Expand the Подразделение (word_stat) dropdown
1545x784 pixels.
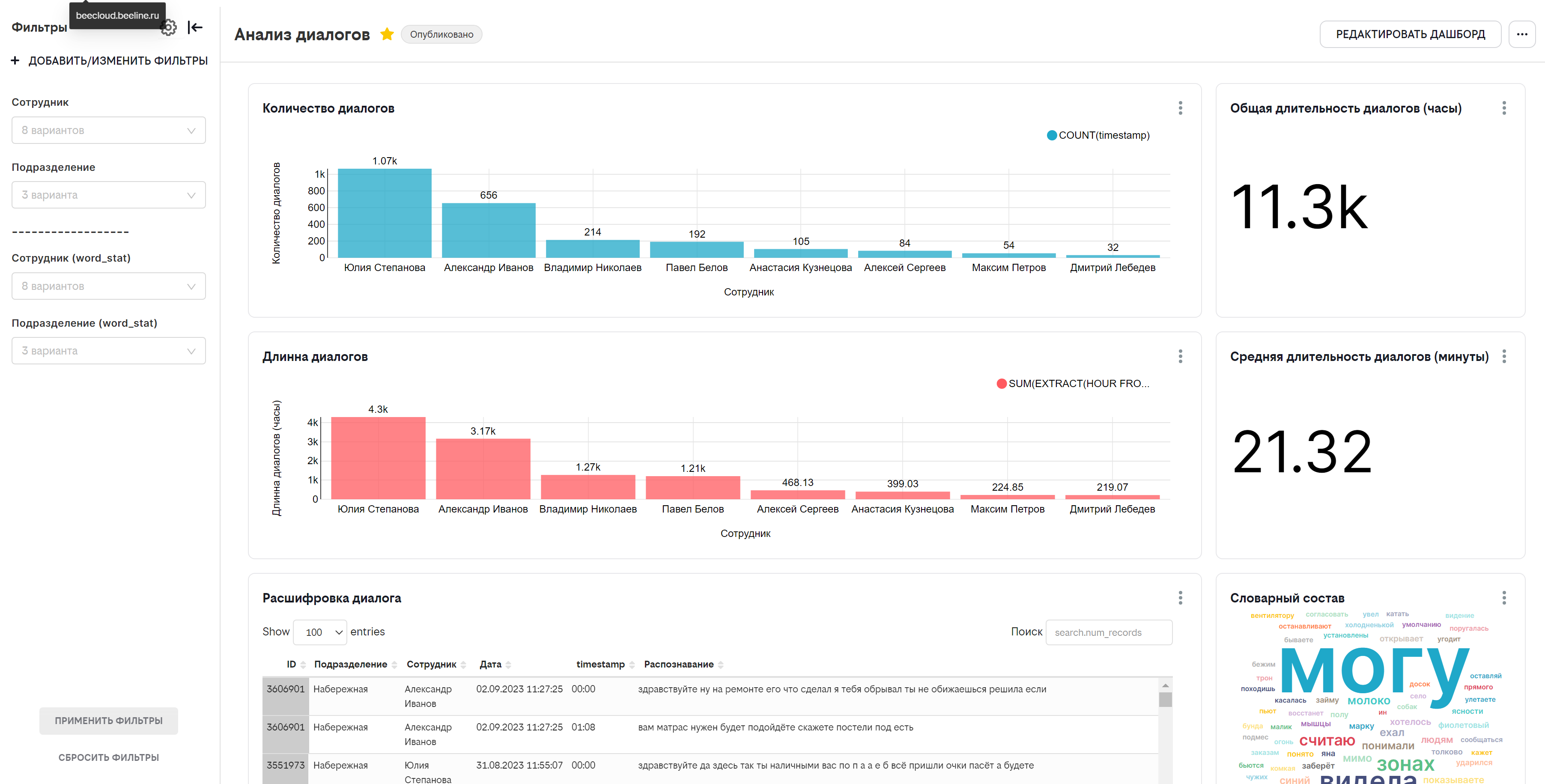tap(109, 351)
